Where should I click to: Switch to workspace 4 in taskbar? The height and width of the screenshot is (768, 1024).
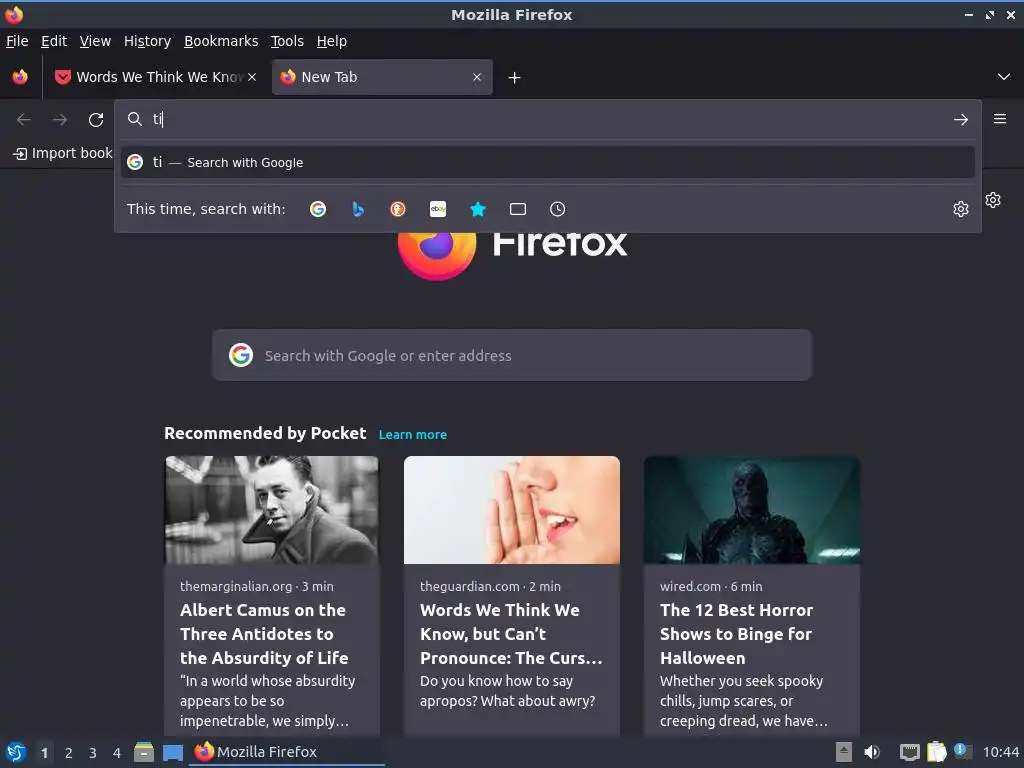click(117, 753)
